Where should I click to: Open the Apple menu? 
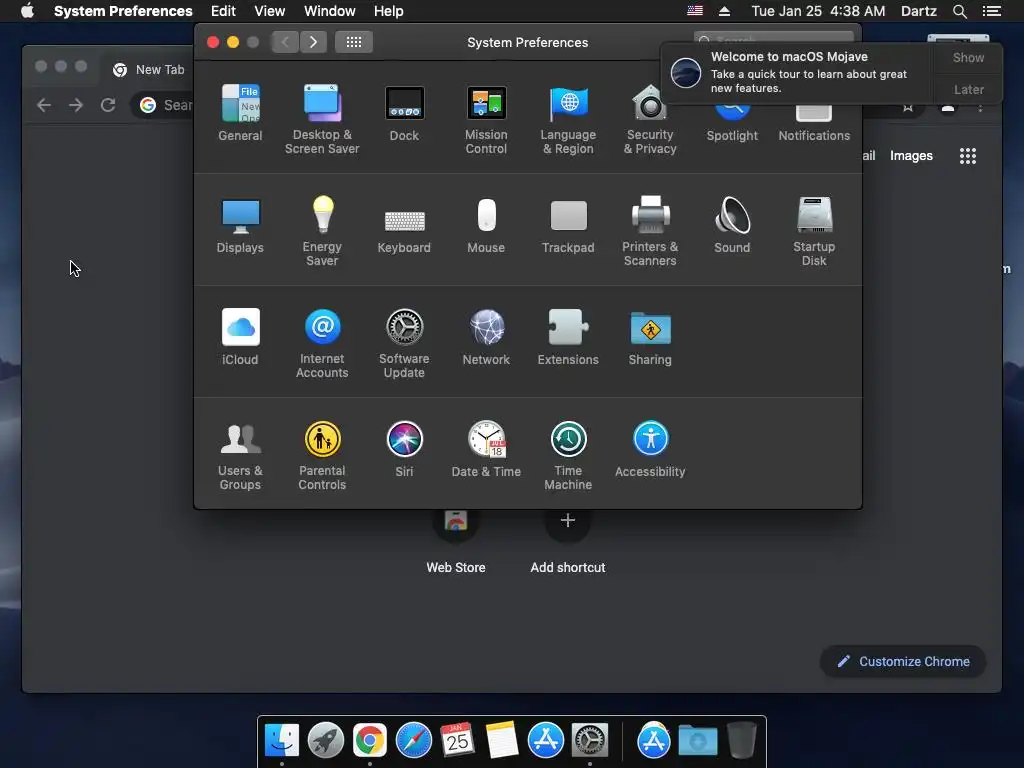[x=27, y=11]
